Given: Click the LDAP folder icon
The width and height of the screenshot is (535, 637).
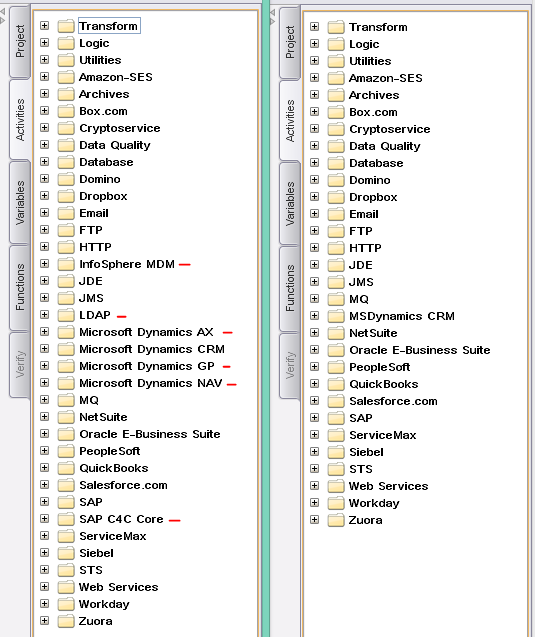Looking at the screenshot, I should click(66, 315).
